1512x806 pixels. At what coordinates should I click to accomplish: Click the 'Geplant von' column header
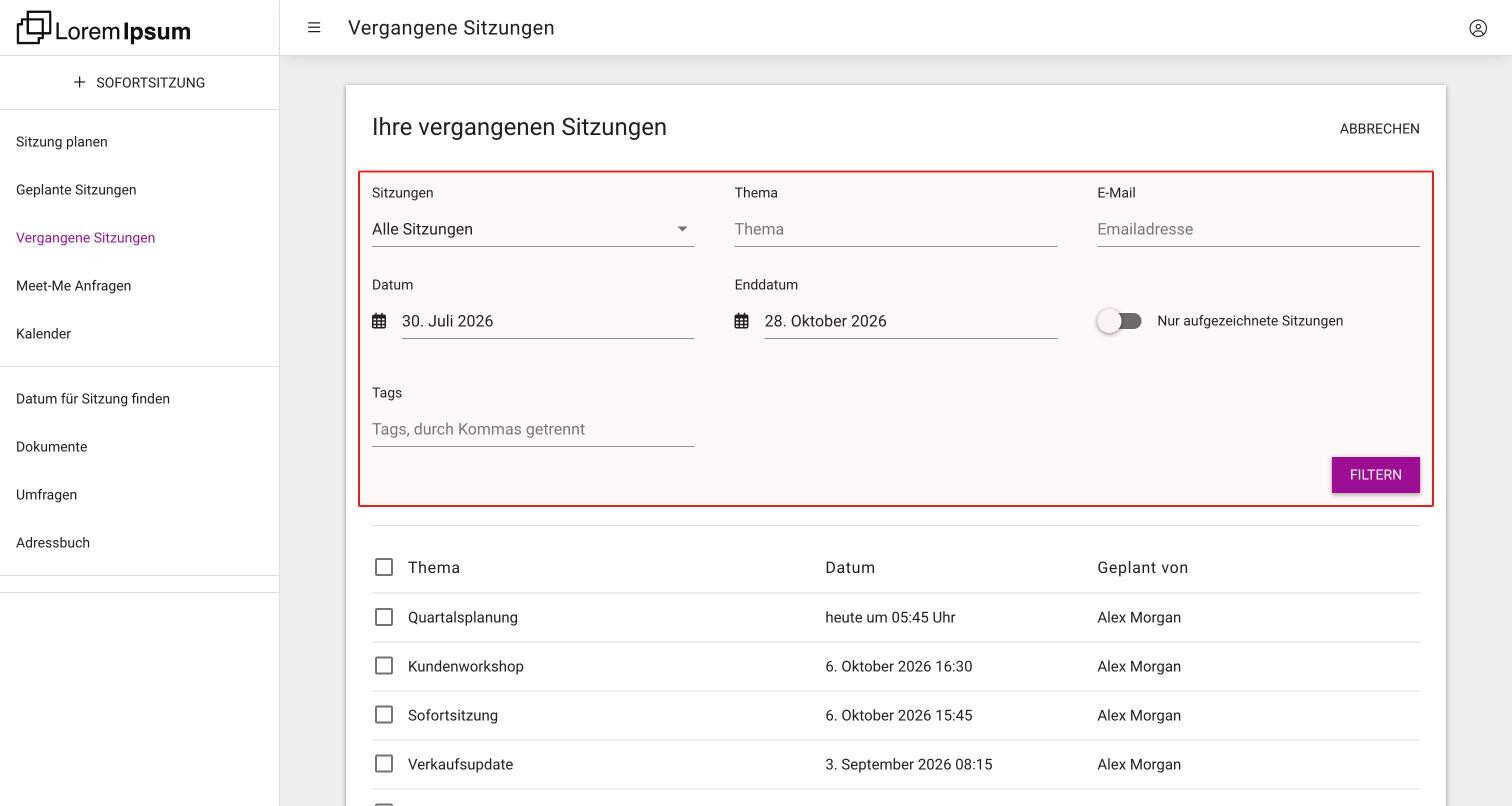1142,568
